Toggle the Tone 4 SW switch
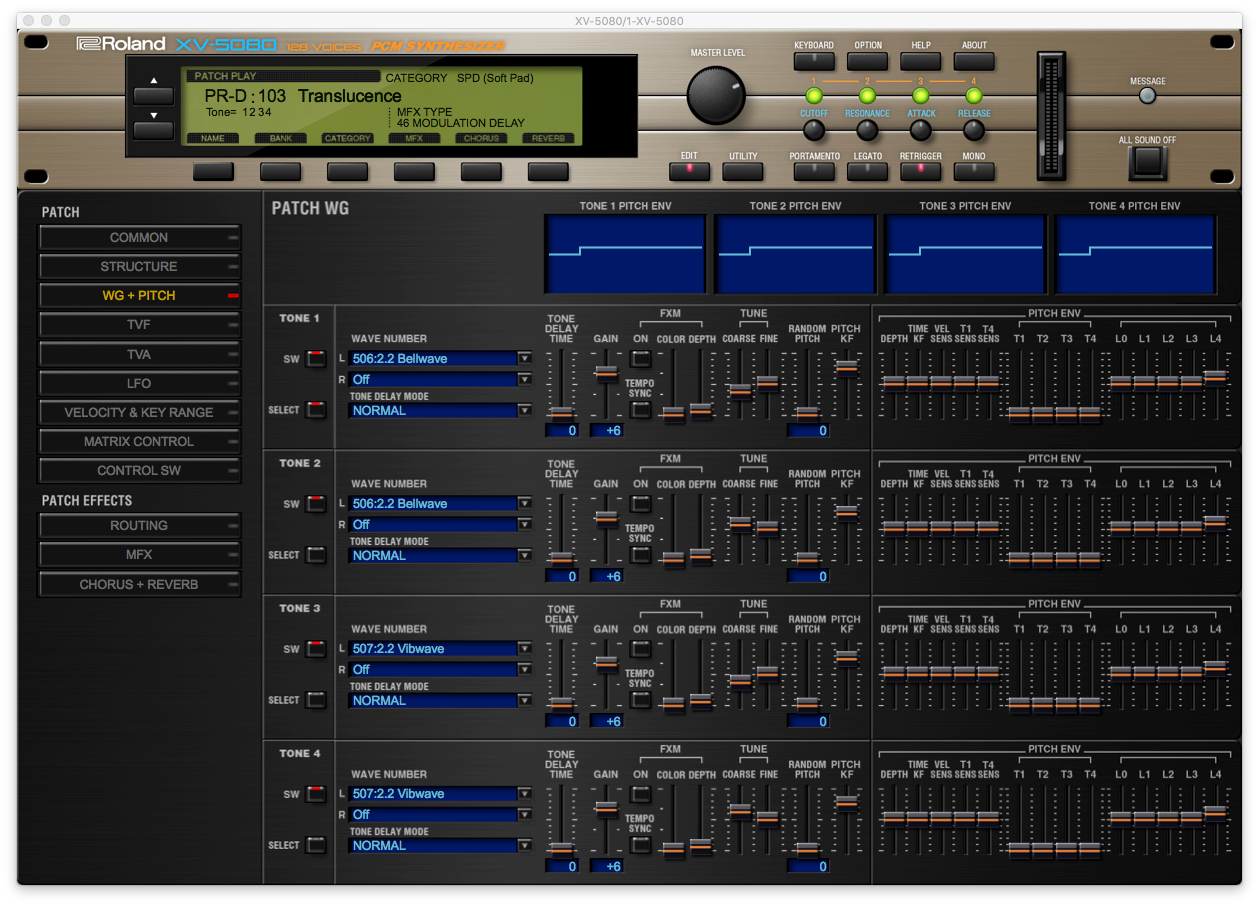Screen dimensions: 1259x906 pyautogui.click(x=316, y=794)
